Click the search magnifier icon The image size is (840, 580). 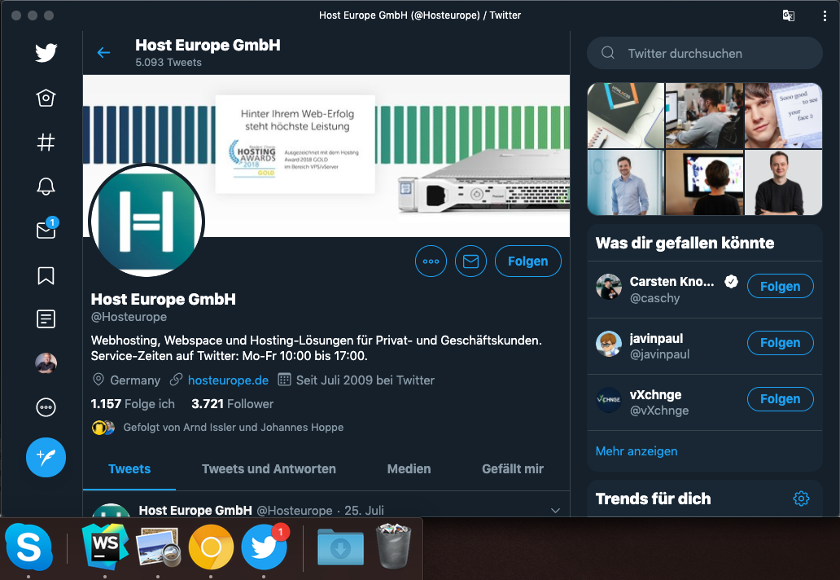point(608,52)
